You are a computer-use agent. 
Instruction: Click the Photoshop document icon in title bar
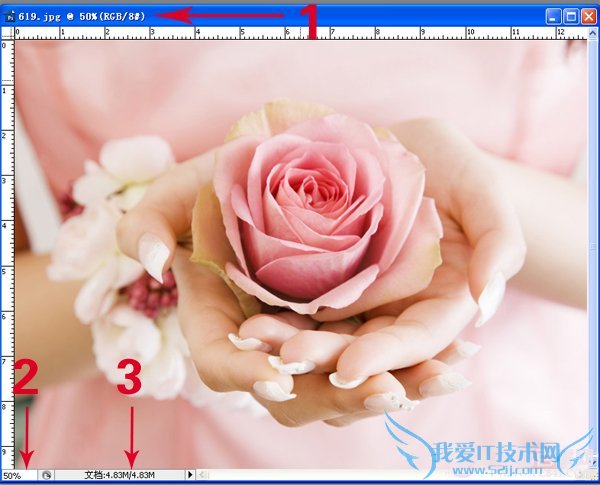pyautogui.click(x=9, y=17)
